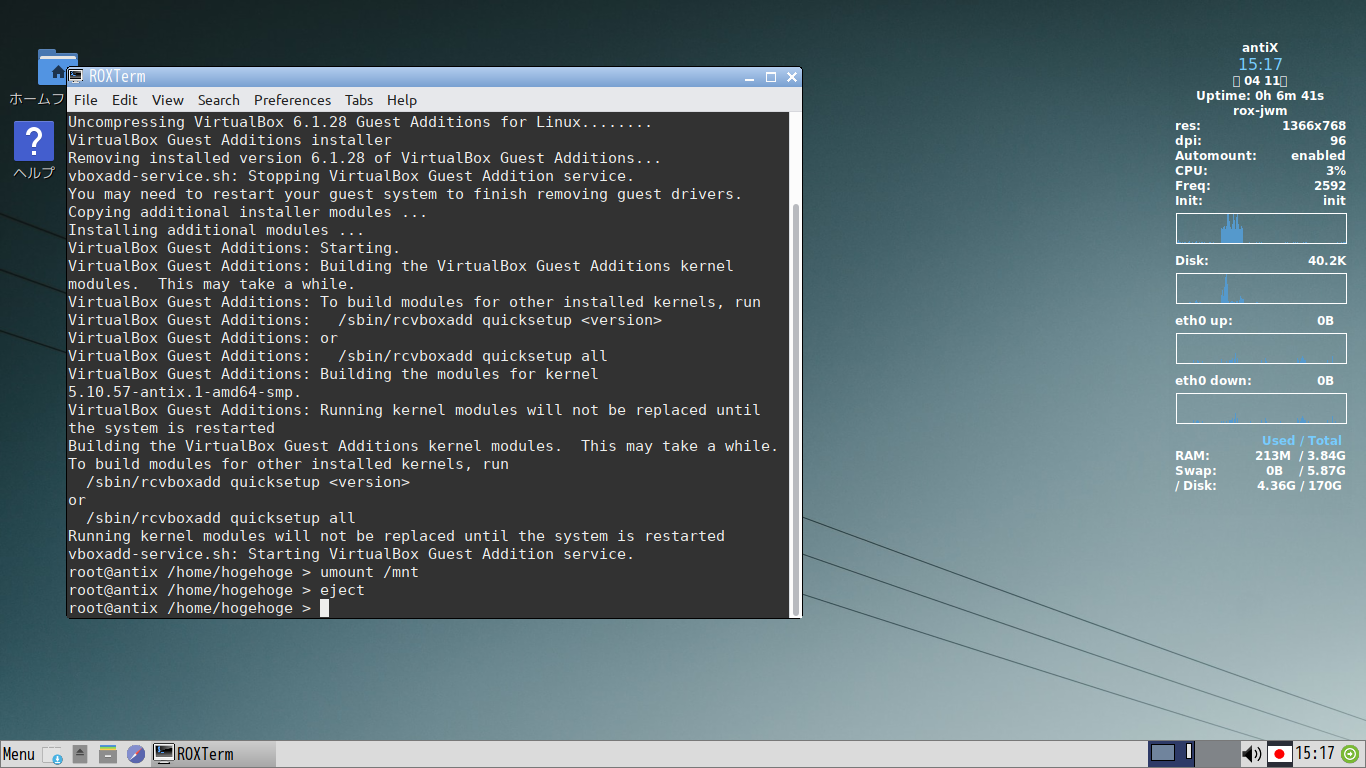This screenshot has height=768, width=1366.
Task: Click the ROXTerm title bar terminal icon
Action: 76,77
